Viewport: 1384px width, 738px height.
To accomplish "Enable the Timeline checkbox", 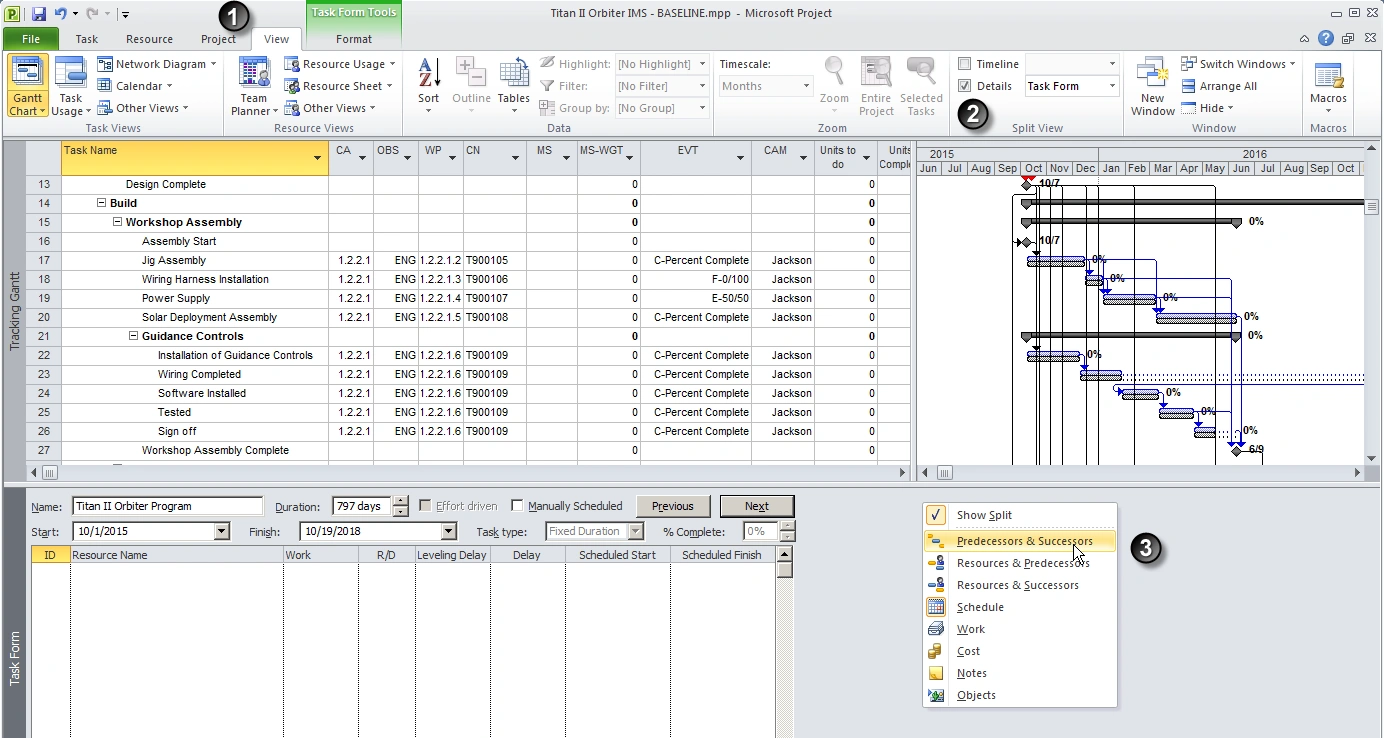I will (964, 64).
